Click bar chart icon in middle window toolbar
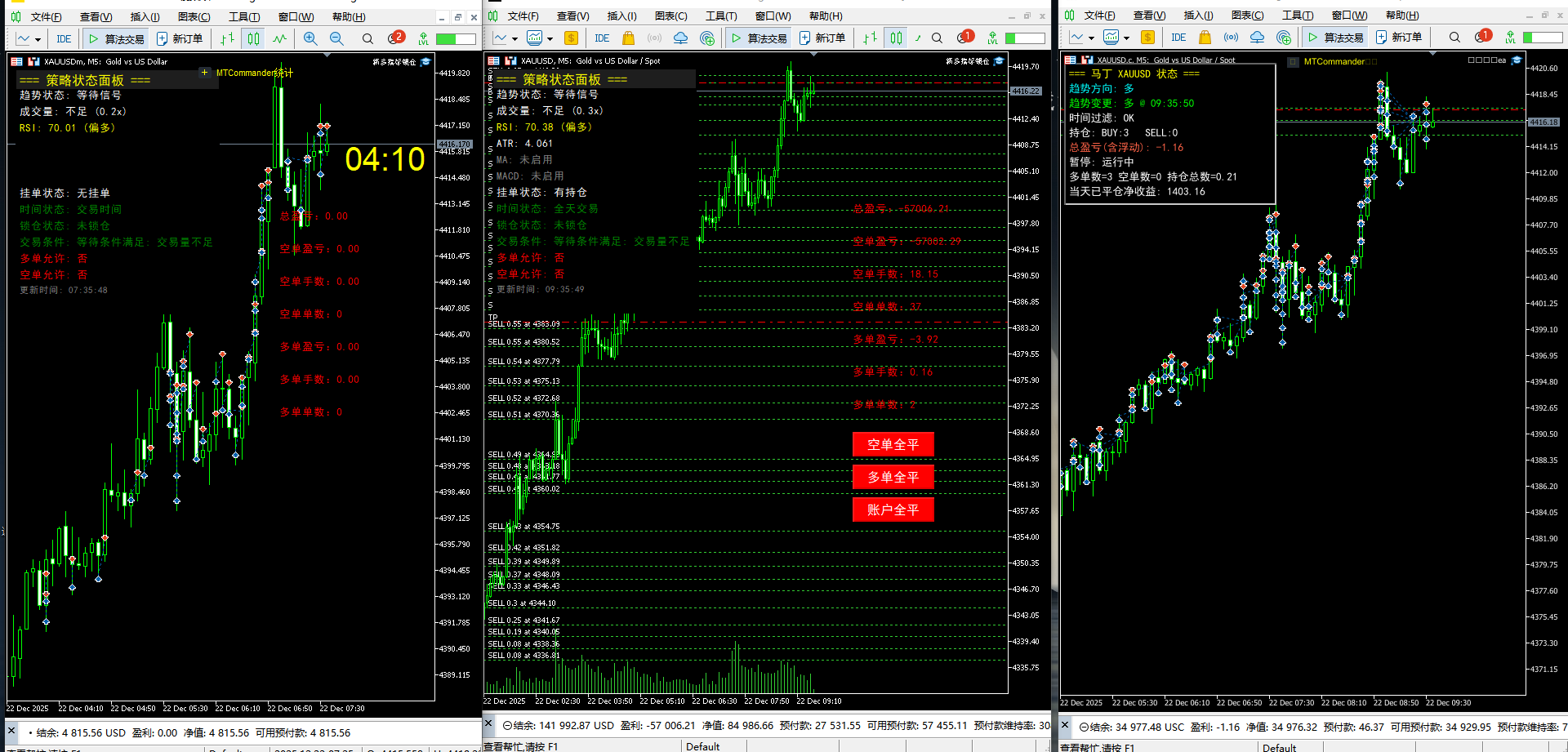The width and height of the screenshot is (1568, 752). tap(870, 38)
